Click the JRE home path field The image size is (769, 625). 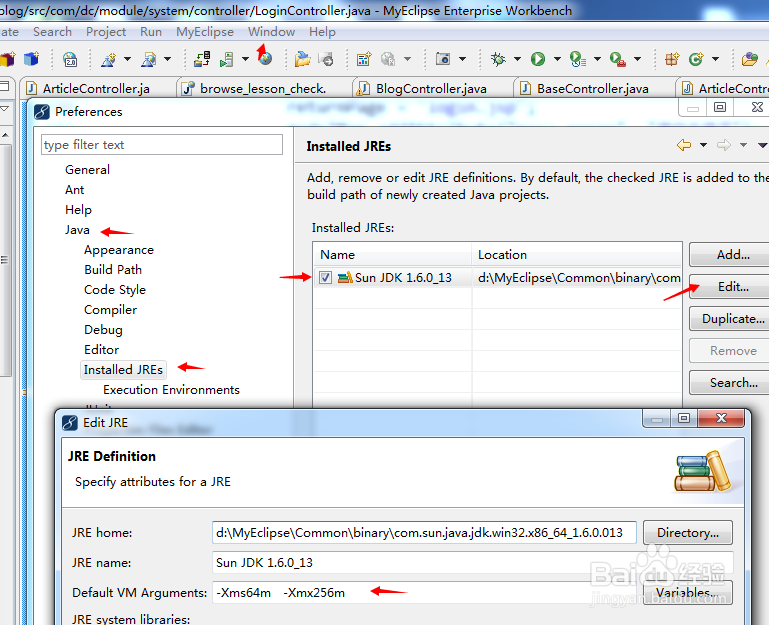tap(424, 533)
